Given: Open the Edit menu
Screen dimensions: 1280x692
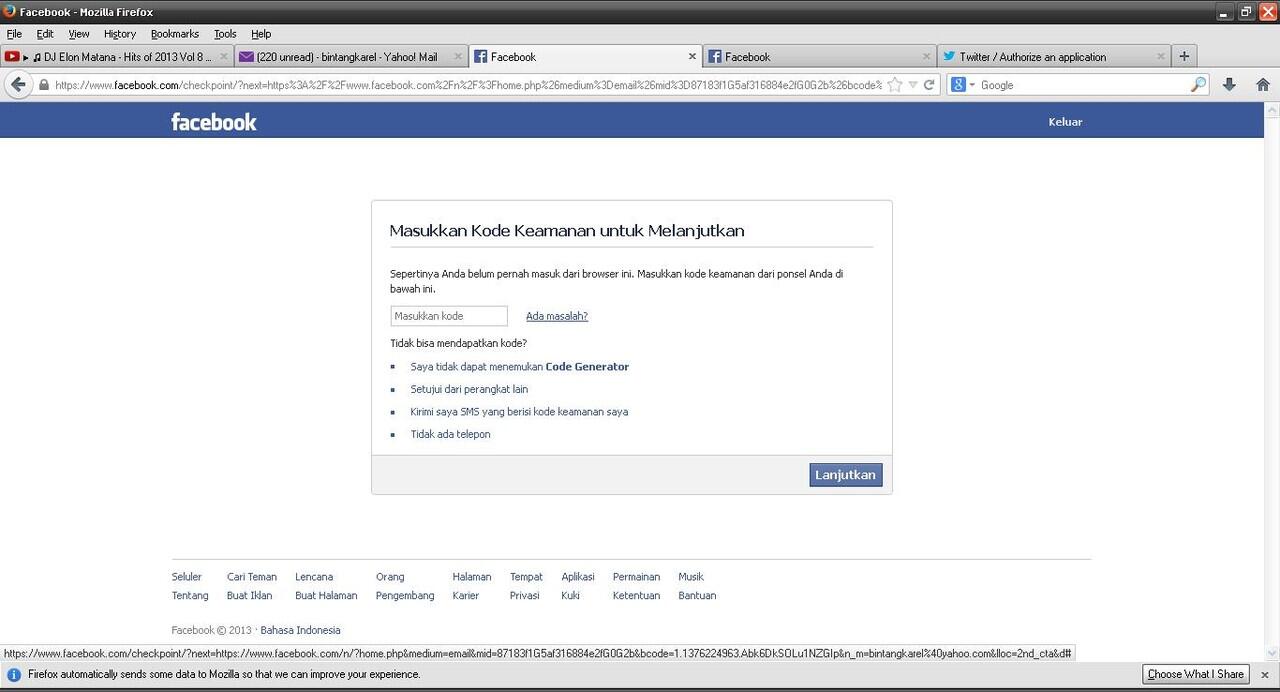Looking at the screenshot, I should point(45,34).
